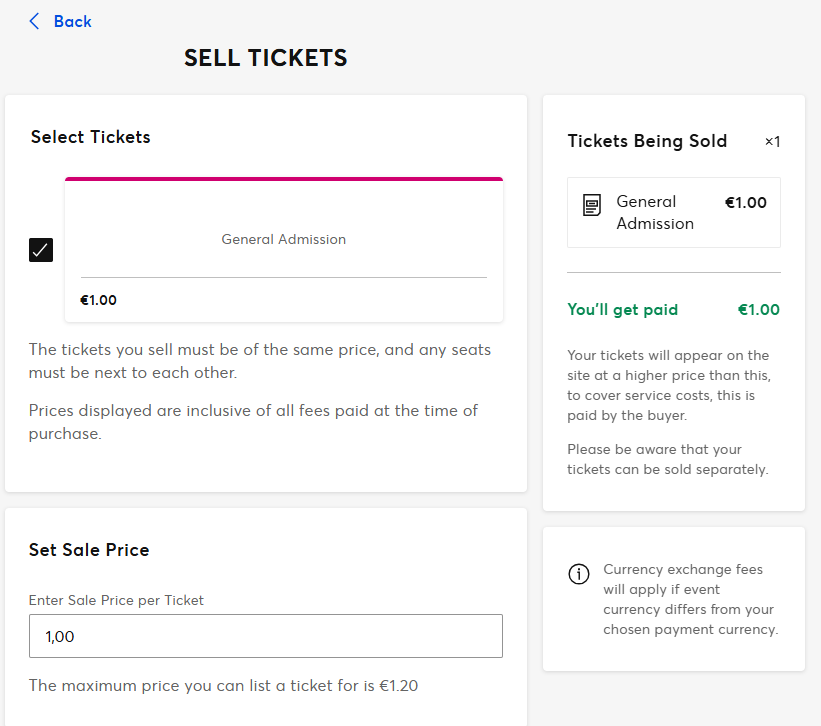821x726 pixels.
Task: Click the bold €1.00 price beside General Admission
Action: pos(745,203)
